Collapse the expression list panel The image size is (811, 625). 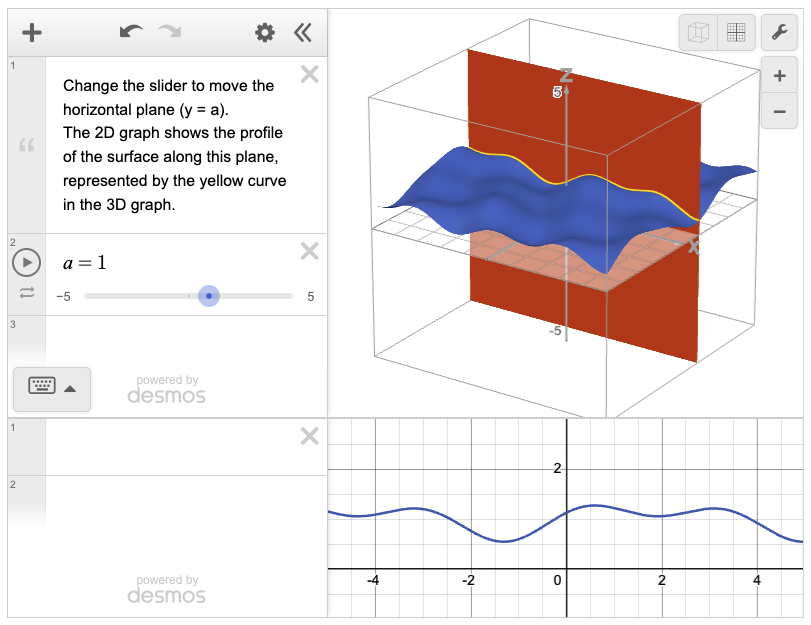click(303, 33)
